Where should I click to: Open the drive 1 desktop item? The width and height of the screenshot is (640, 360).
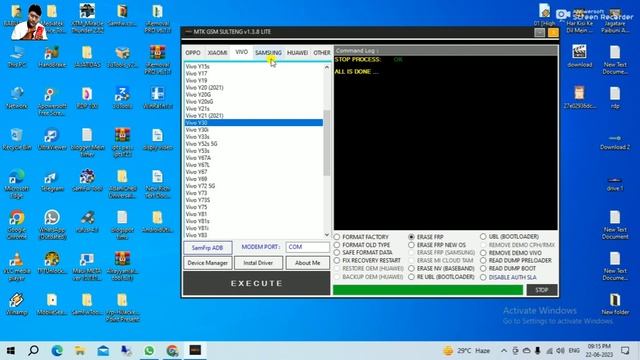(615, 184)
